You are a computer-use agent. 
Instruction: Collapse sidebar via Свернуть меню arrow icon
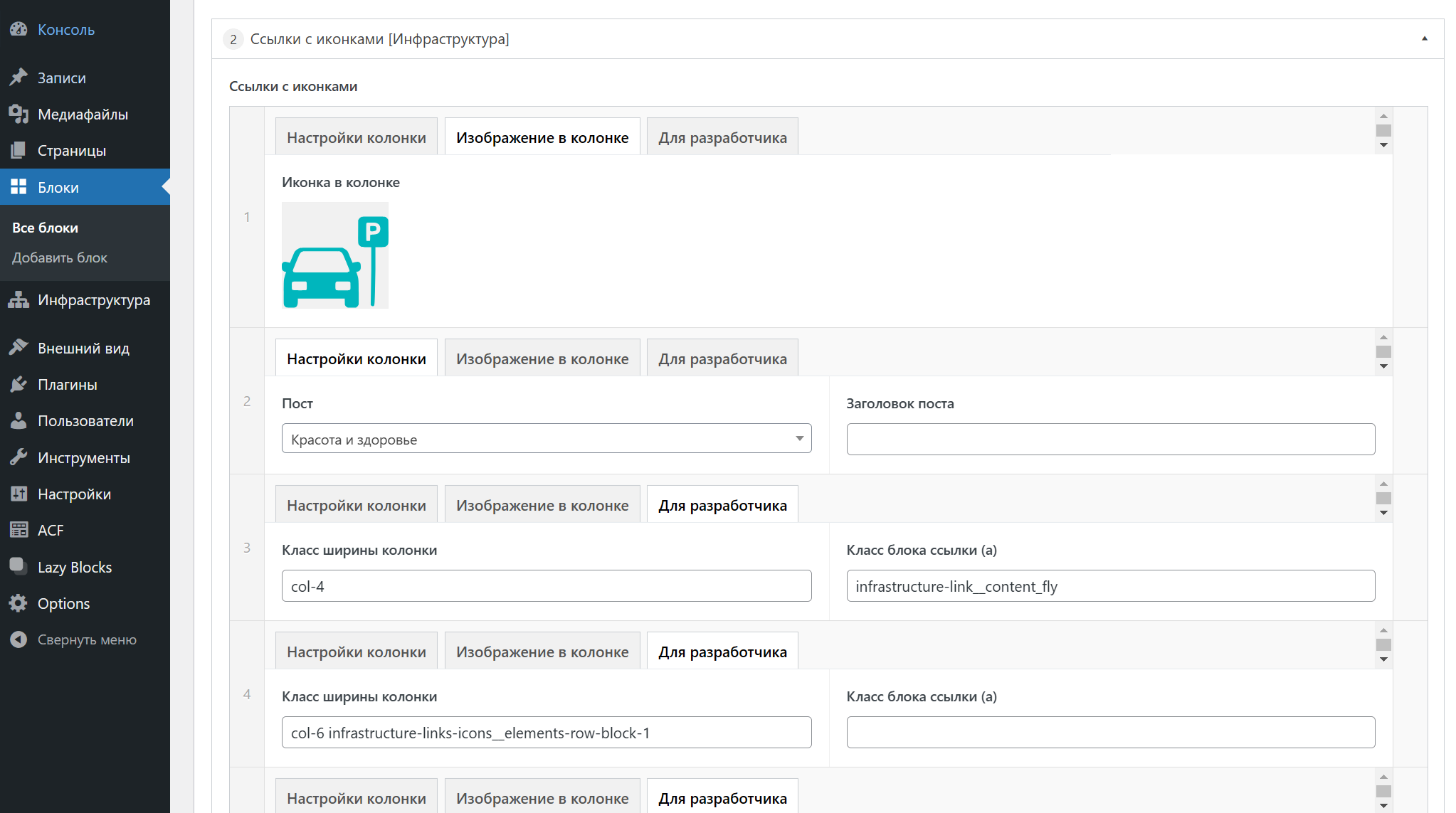[19, 639]
